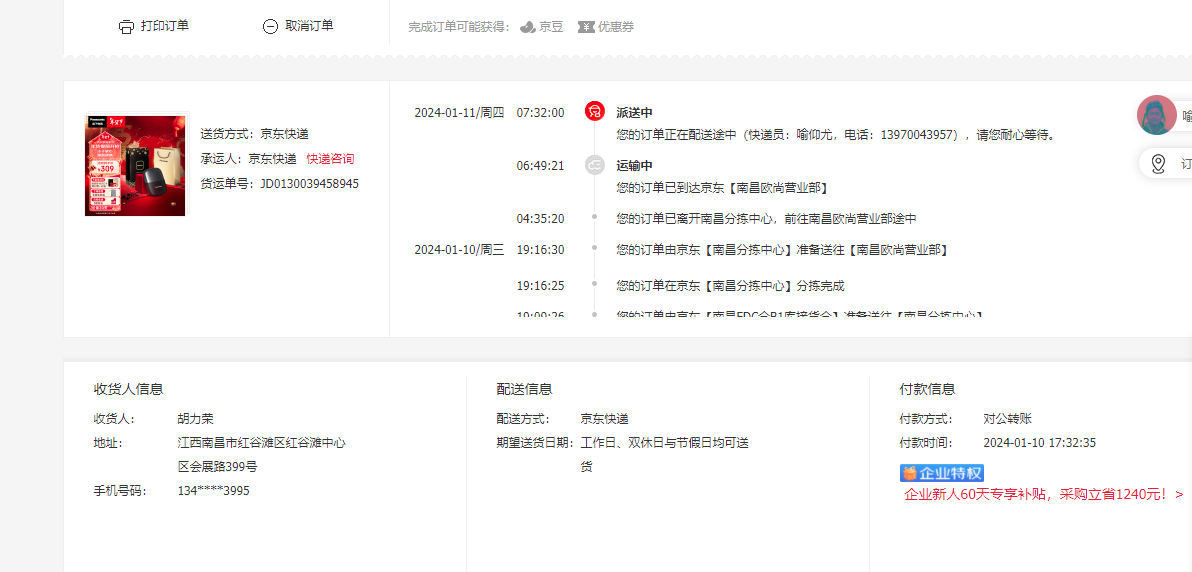Click the circle-minus icon beside 取消订单

pyautogui.click(x=270, y=27)
